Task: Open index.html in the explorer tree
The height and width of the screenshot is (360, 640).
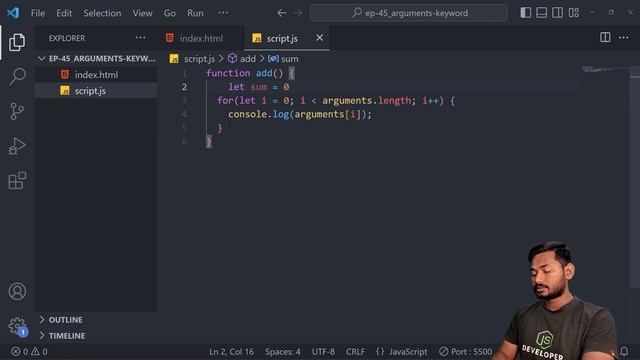Action: coord(96,75)
